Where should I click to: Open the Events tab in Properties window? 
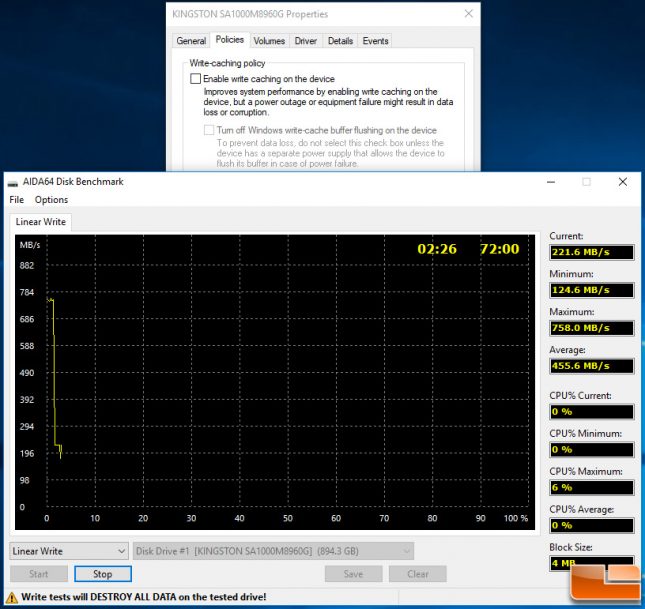coord(375,41)
